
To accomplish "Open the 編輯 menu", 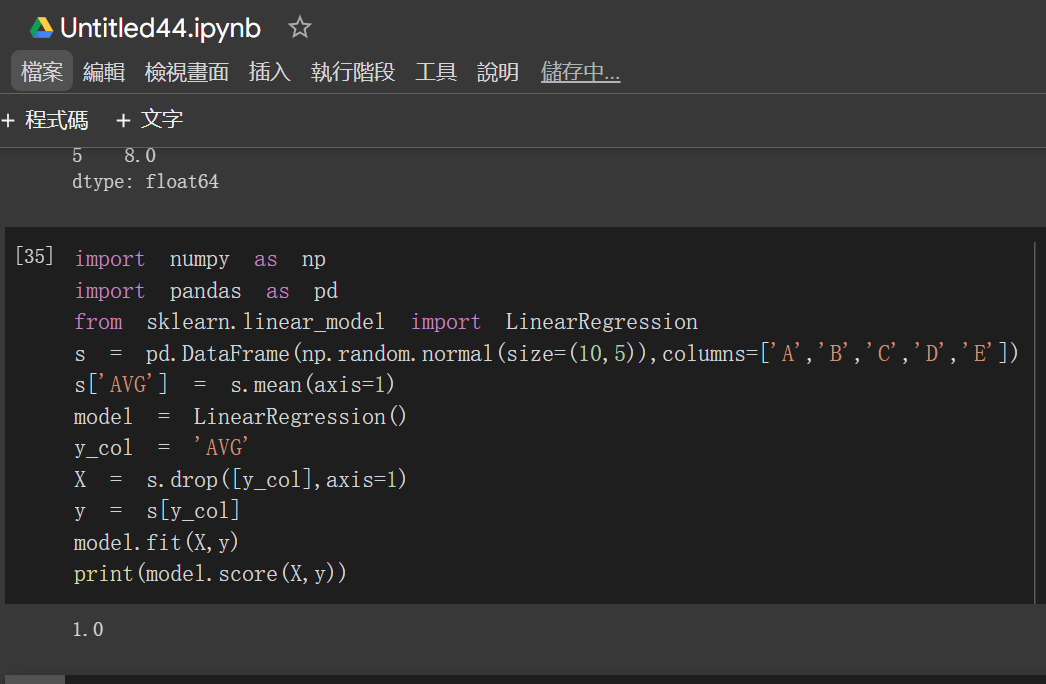I will coord(104,71).
